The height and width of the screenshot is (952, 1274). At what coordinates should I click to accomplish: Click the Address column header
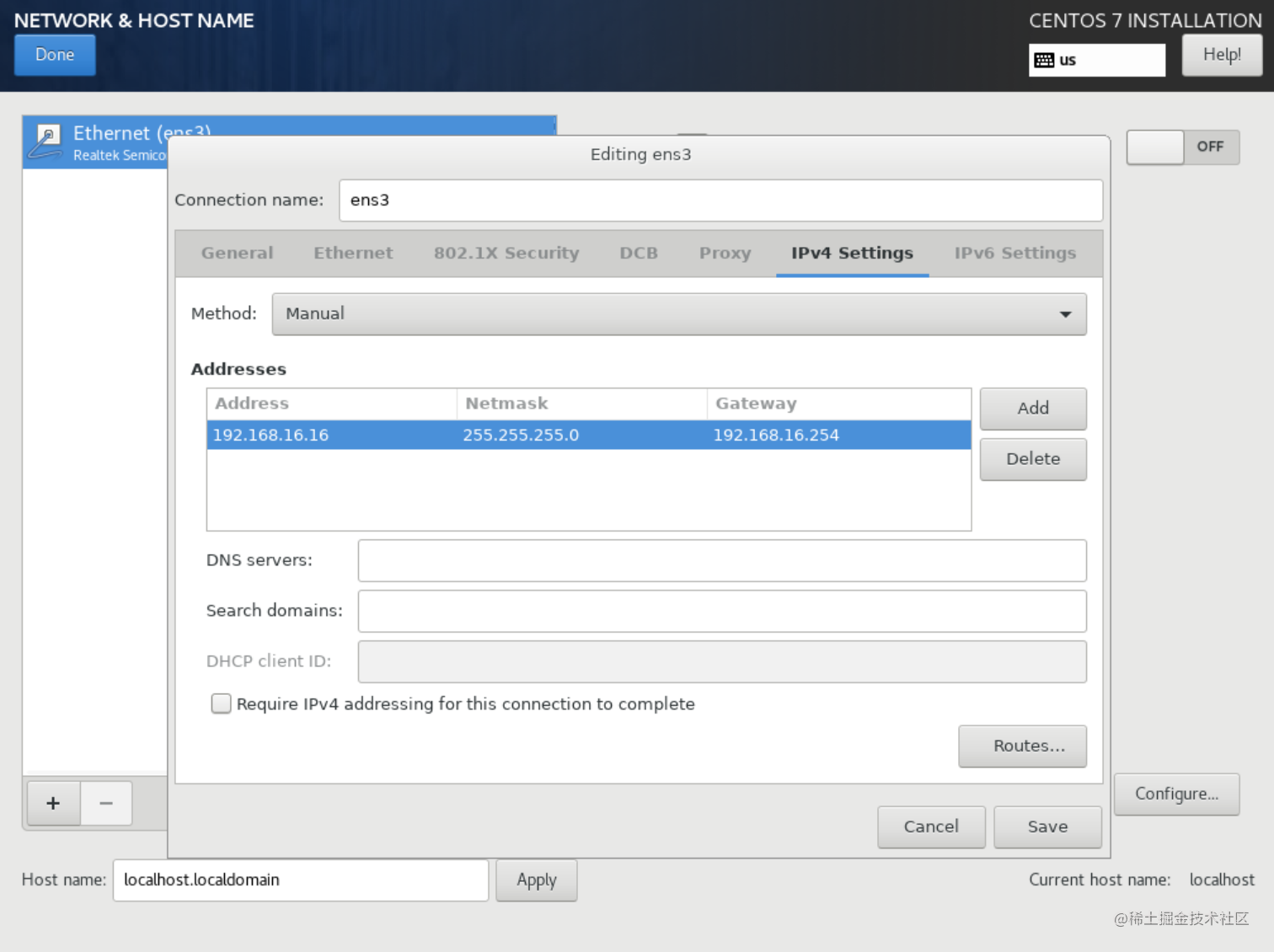(332, 404)
